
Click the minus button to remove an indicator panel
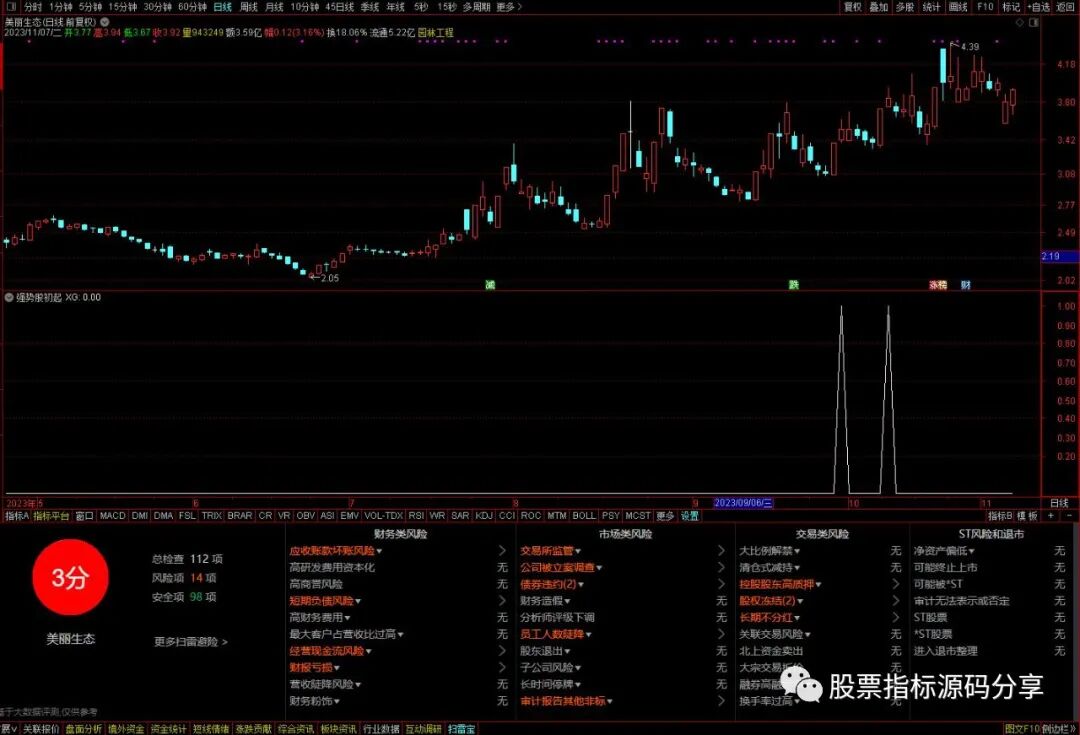click(1069, 515)
